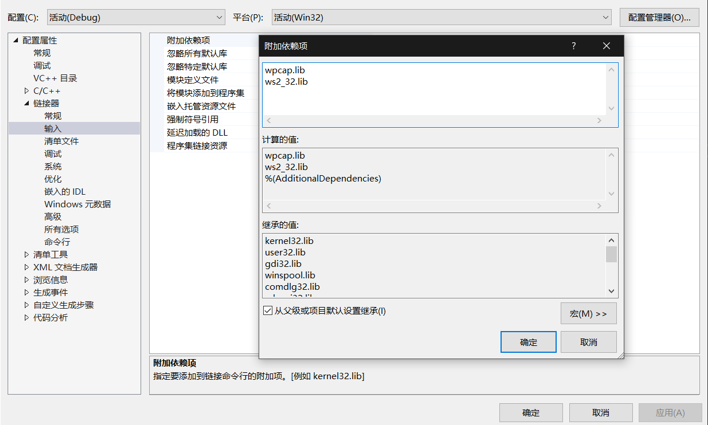
Task: Expand the 浏览信息 tree node
Action: [27, 280]
